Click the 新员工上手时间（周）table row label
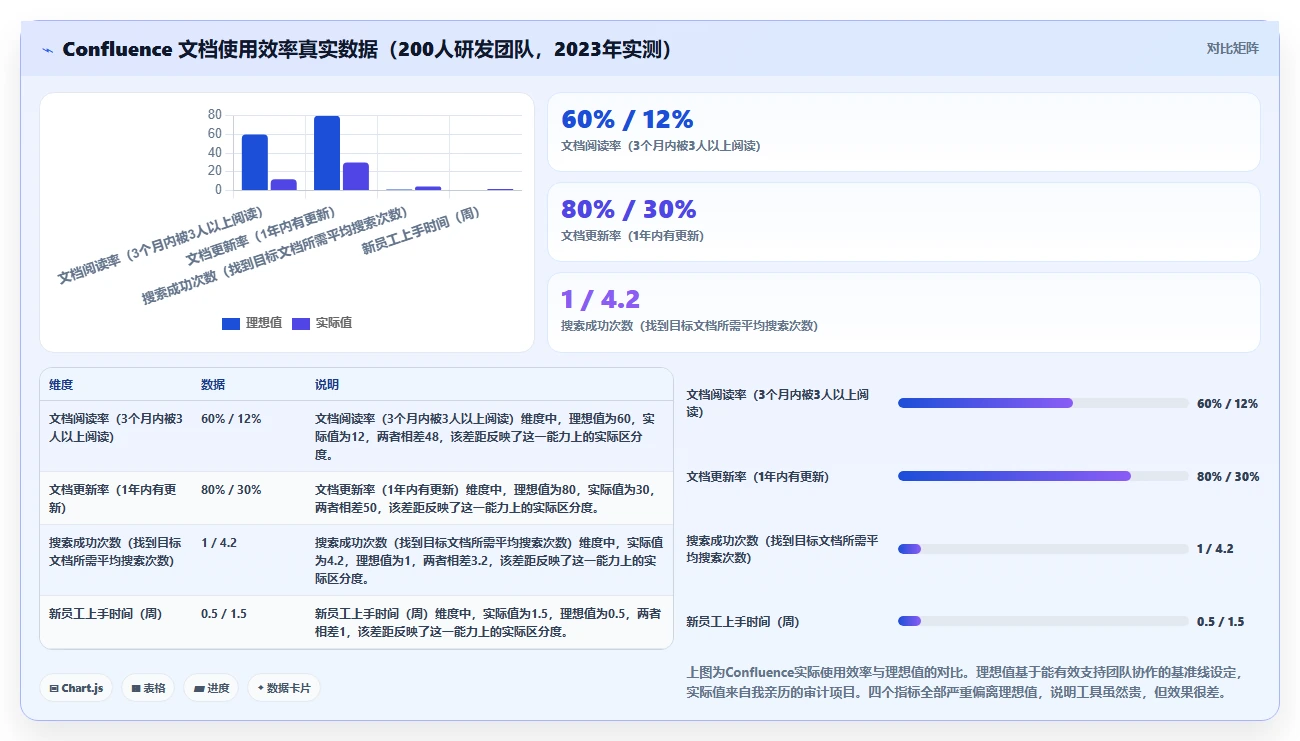 tap(105, 613)
